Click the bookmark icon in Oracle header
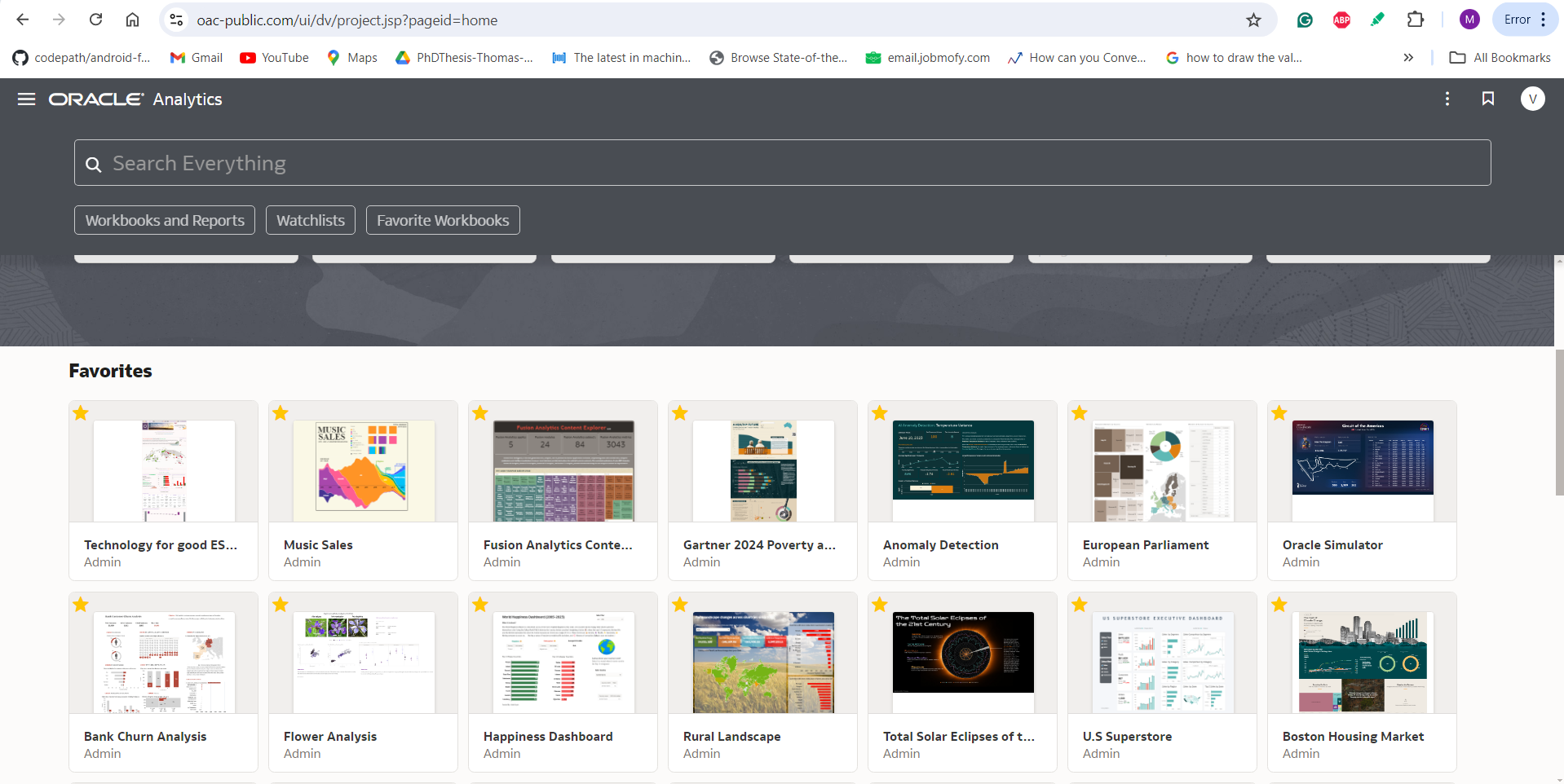 click(1488, 99)
